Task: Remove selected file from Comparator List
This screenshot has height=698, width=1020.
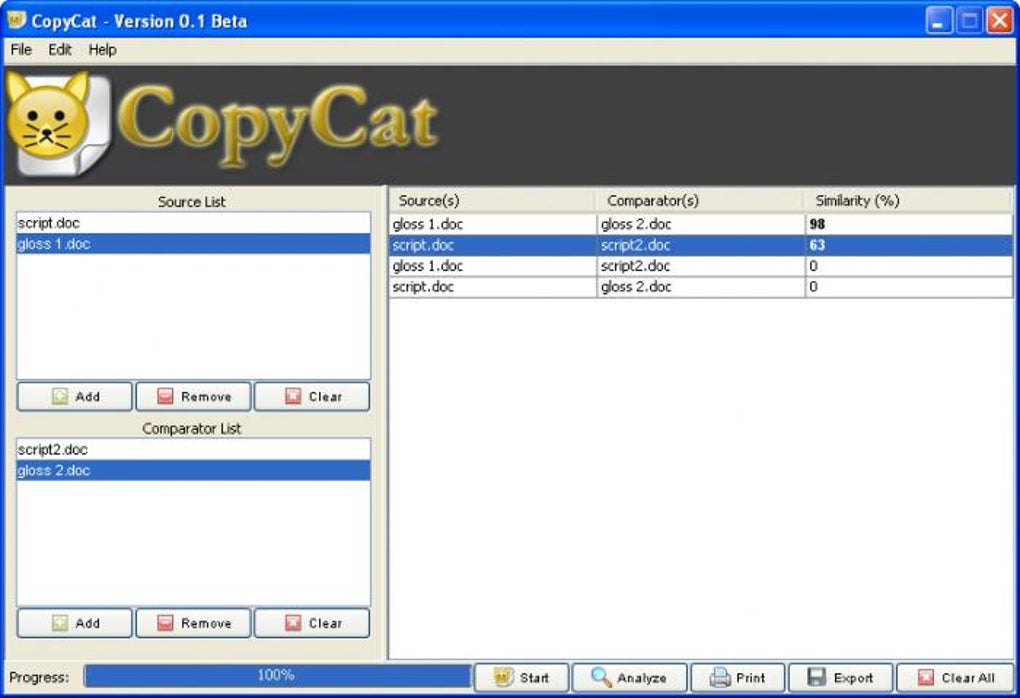Action: (193, 623)
